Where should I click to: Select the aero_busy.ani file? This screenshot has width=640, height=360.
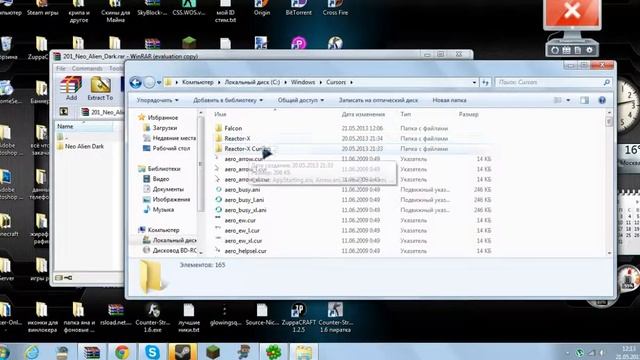point(242,190)
